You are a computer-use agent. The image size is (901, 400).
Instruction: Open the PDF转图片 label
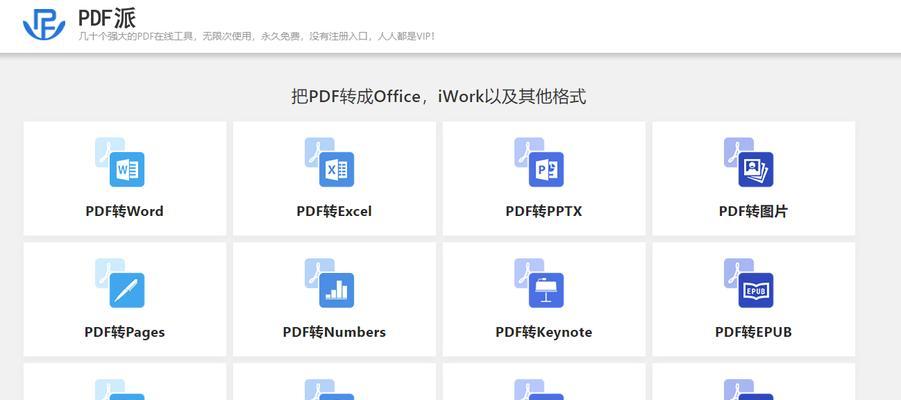click(753, 211)
